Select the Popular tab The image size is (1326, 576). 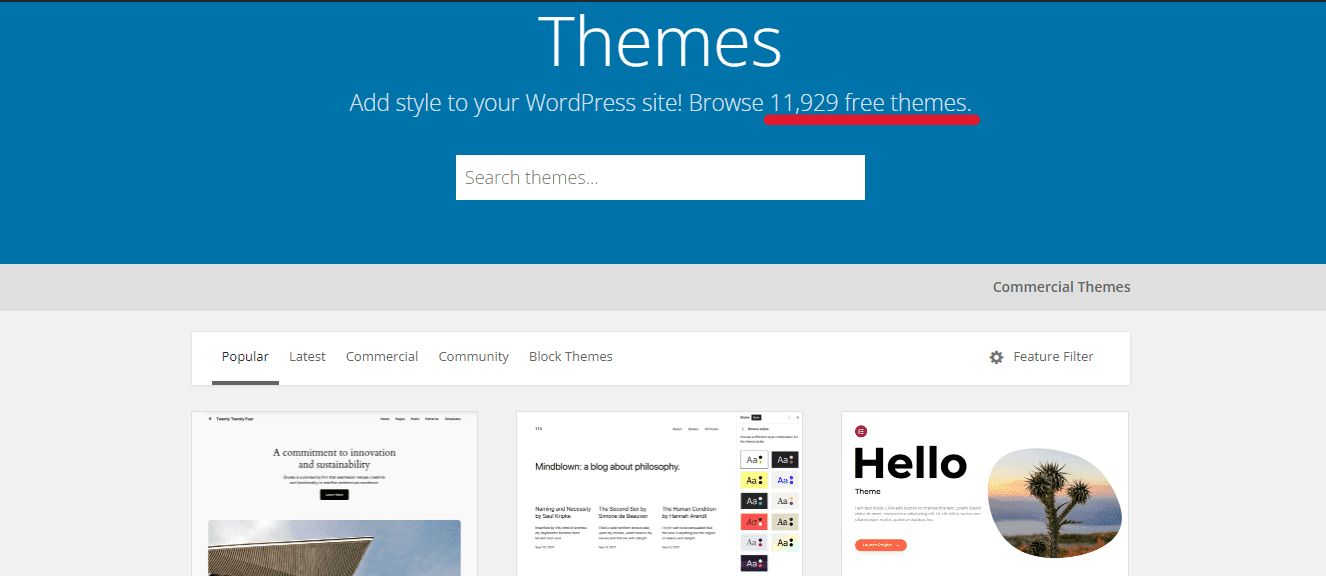pyautogui.click(x=245, y=356)
